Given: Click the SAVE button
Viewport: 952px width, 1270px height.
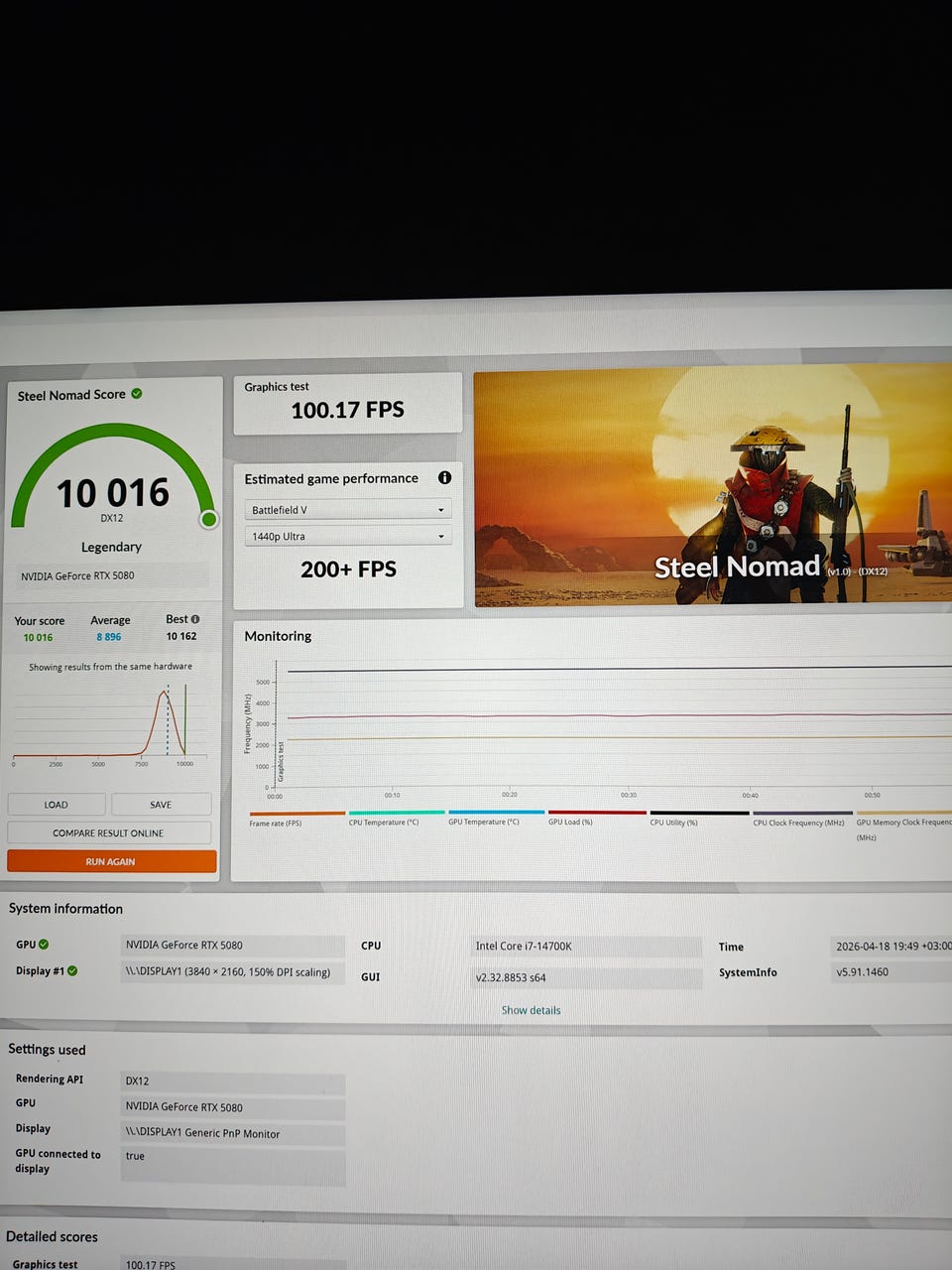Looking at the screenshot, I should (x=161, y=805).
